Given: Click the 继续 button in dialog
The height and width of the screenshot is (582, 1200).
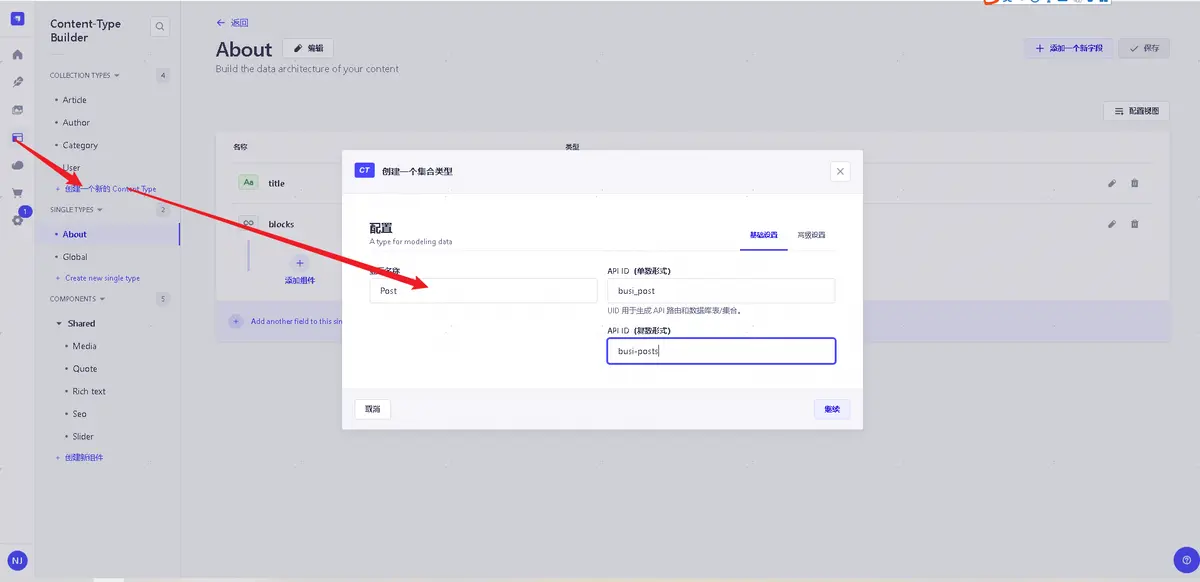Looking at the screenshot, I should [x=832, y=409].
